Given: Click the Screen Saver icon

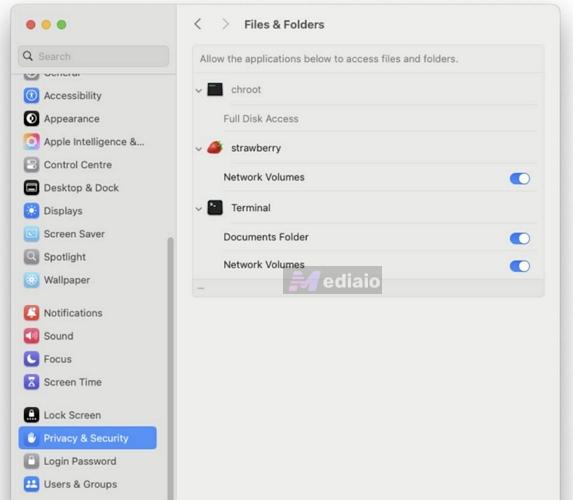Looking at the screenshot, I should [x=31, y=234].
